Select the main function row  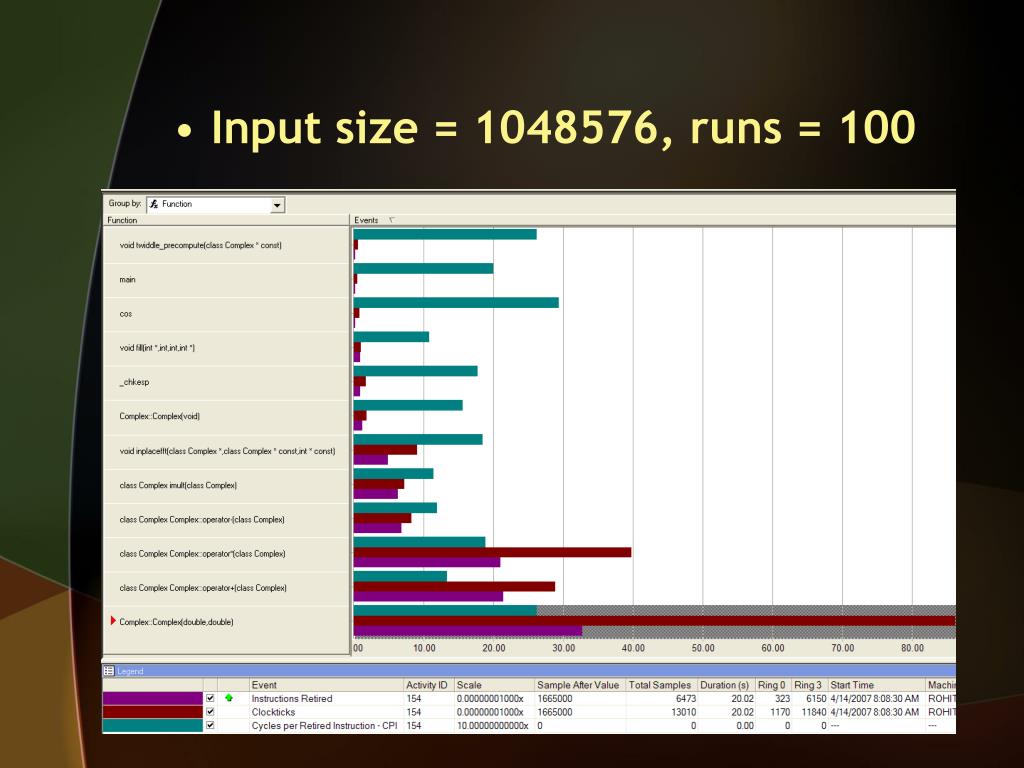tap(227, 280)
